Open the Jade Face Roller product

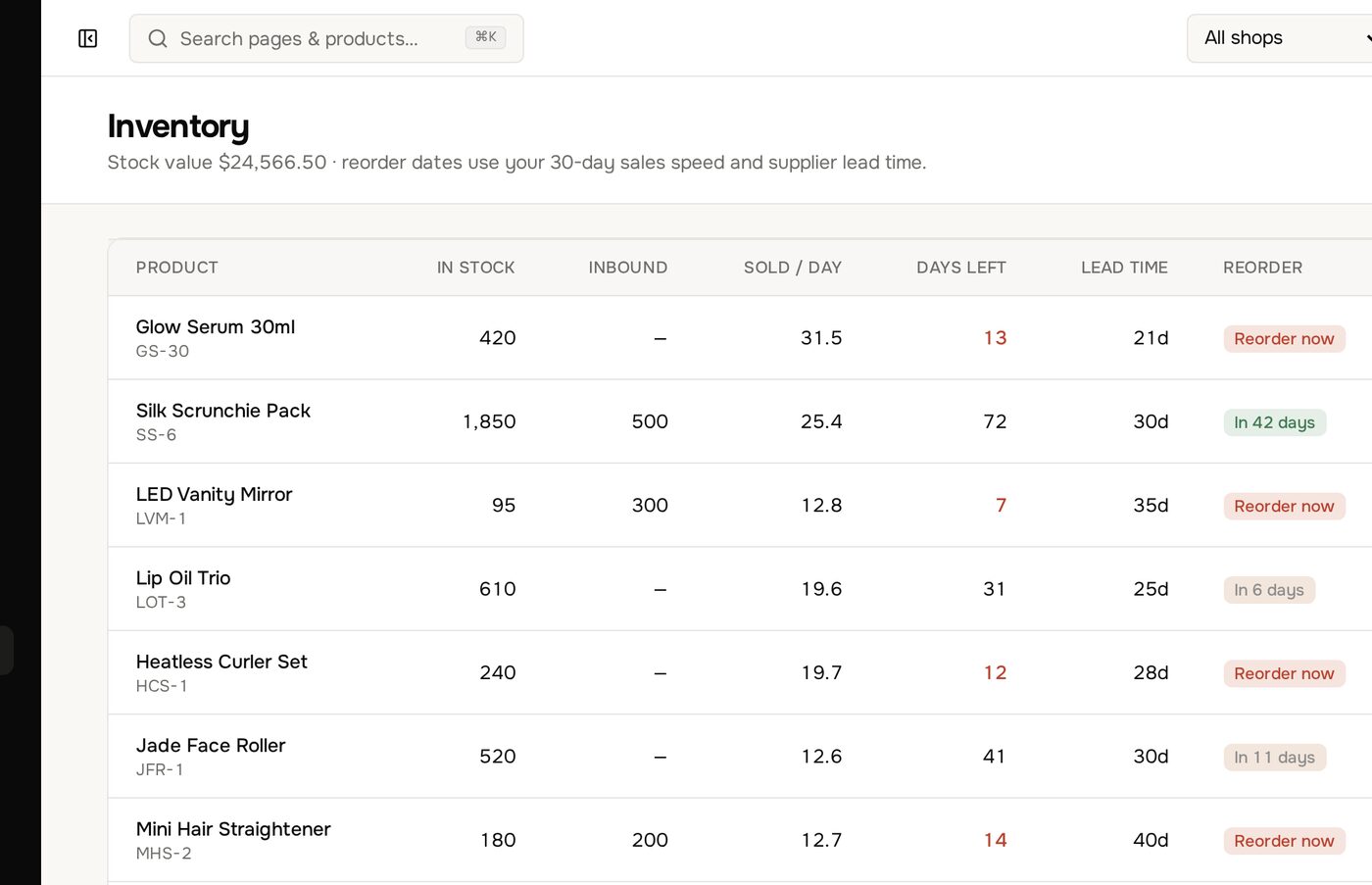click(x=211, y=746)
